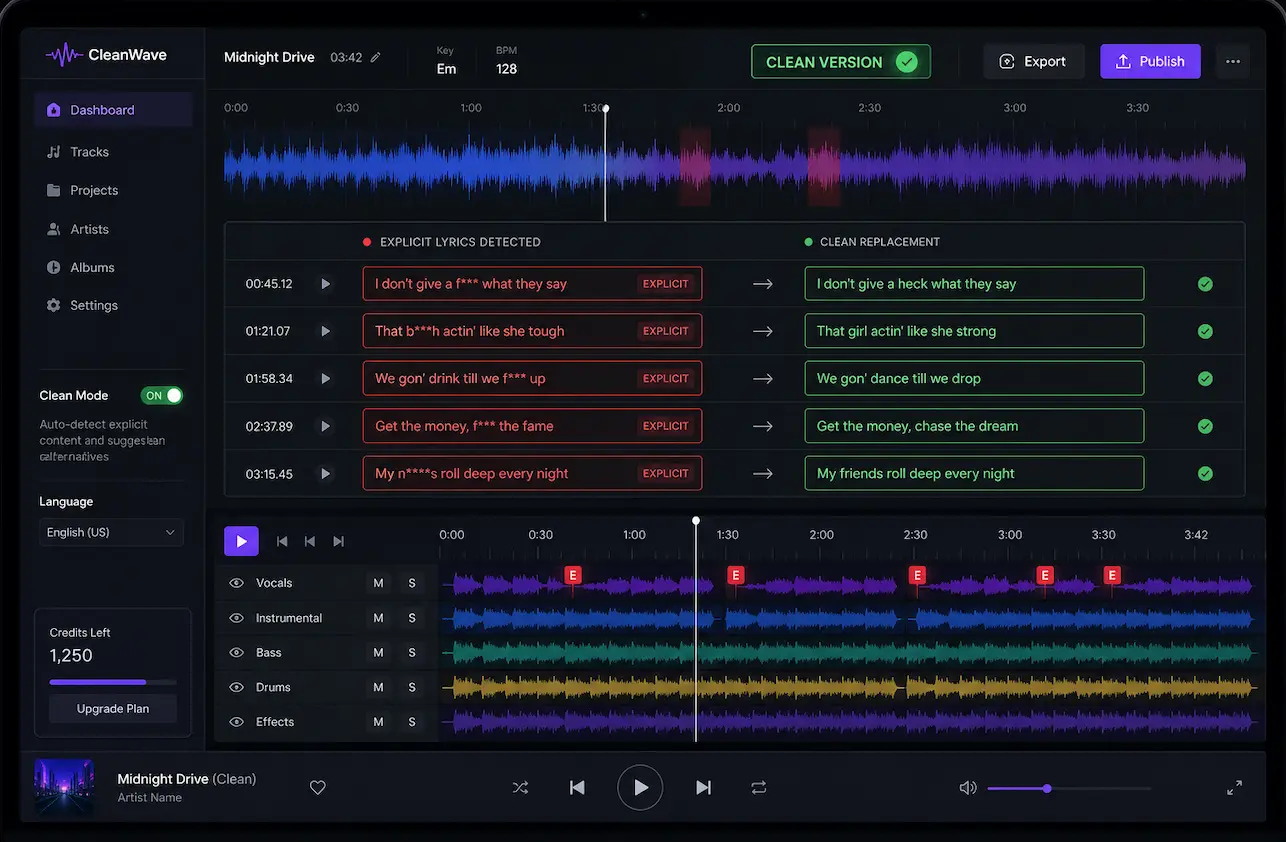Click the large circular play button
This screenshot has width=1286, height=842.
point(640,788)
